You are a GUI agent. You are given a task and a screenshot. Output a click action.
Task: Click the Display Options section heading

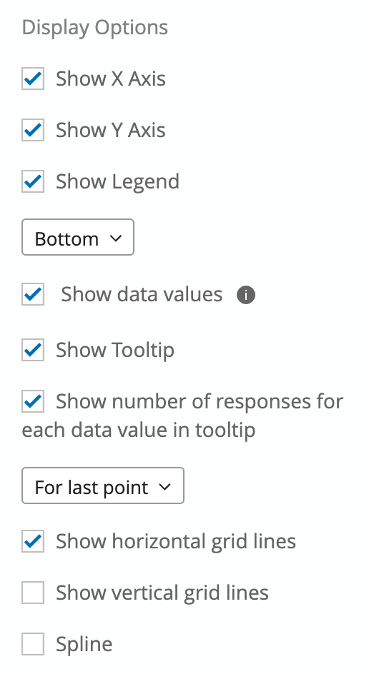(95, 28)
